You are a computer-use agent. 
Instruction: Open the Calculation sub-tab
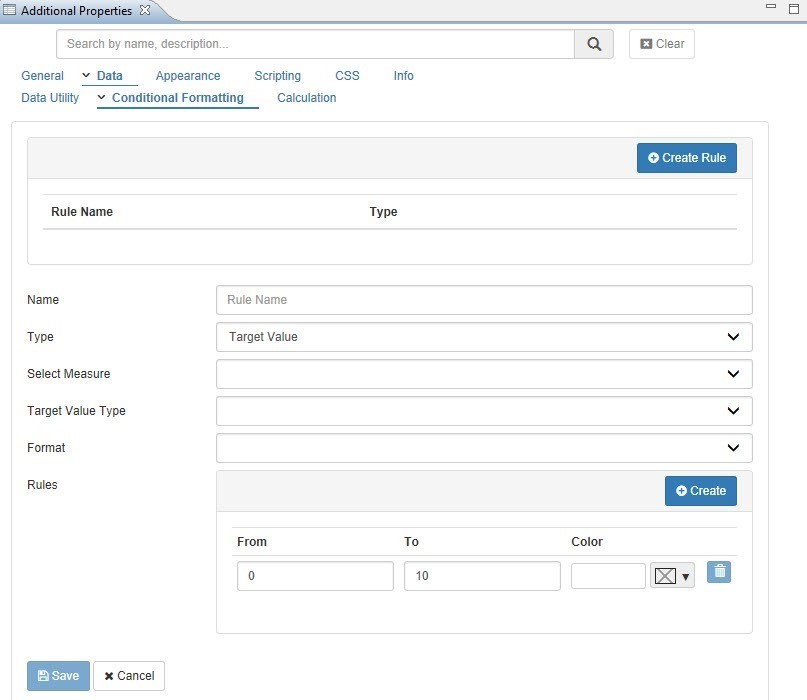[306, 98]
